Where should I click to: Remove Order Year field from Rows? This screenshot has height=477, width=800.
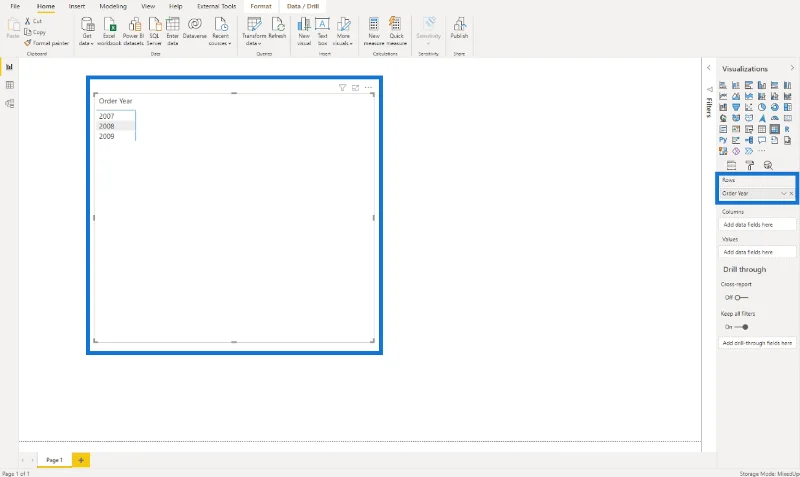[x=791, y=193]
